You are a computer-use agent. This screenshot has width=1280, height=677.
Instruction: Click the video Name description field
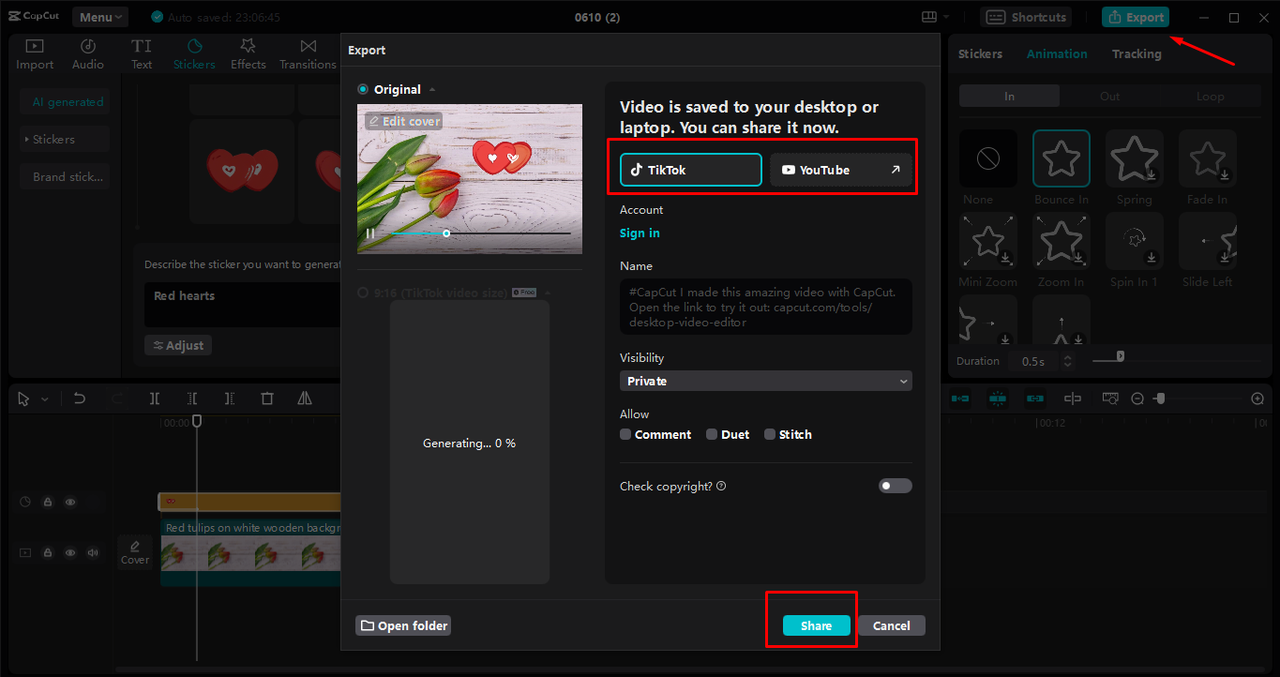(x=766, y=306)
